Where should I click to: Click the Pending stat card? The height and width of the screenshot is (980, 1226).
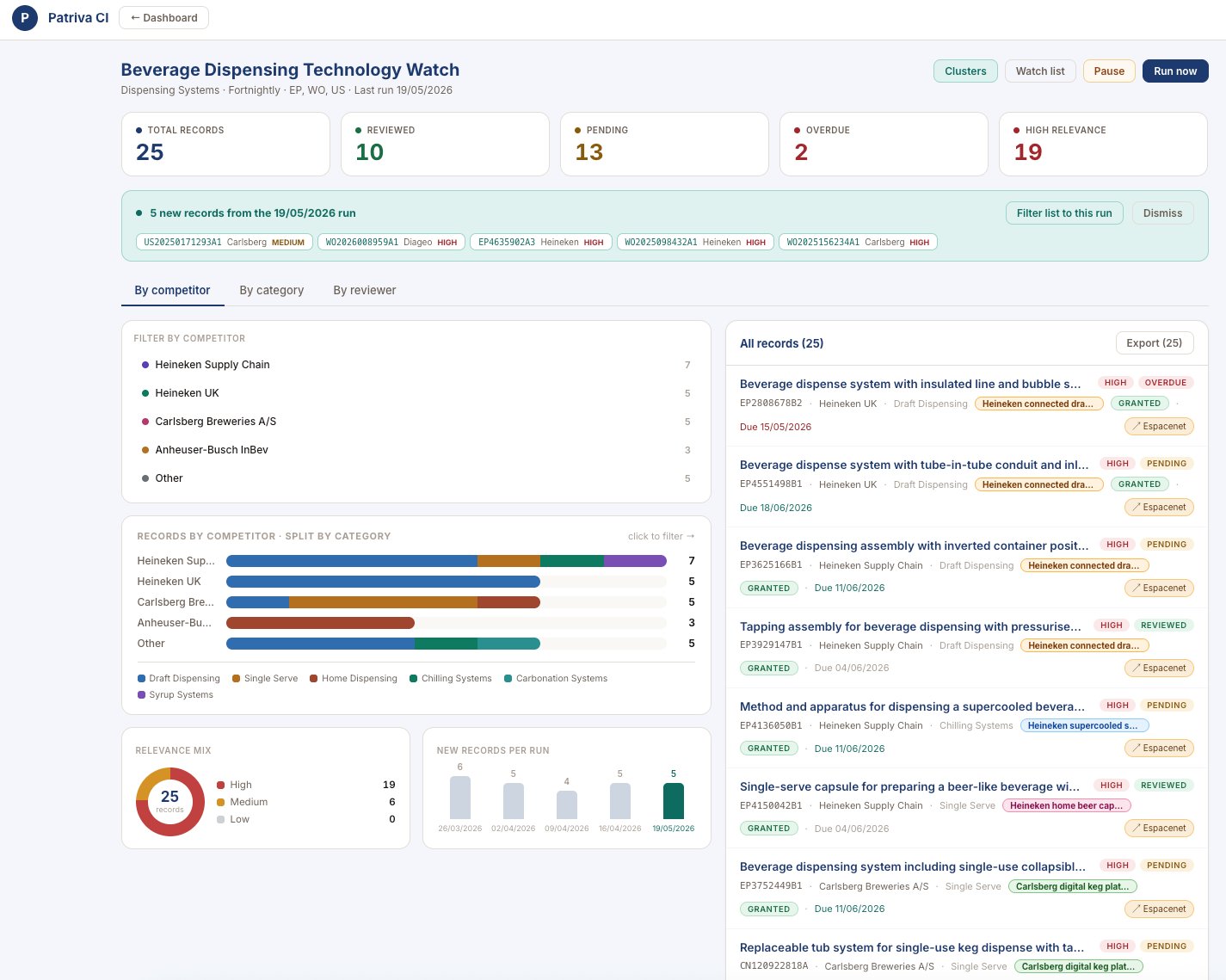pos(664,144)
